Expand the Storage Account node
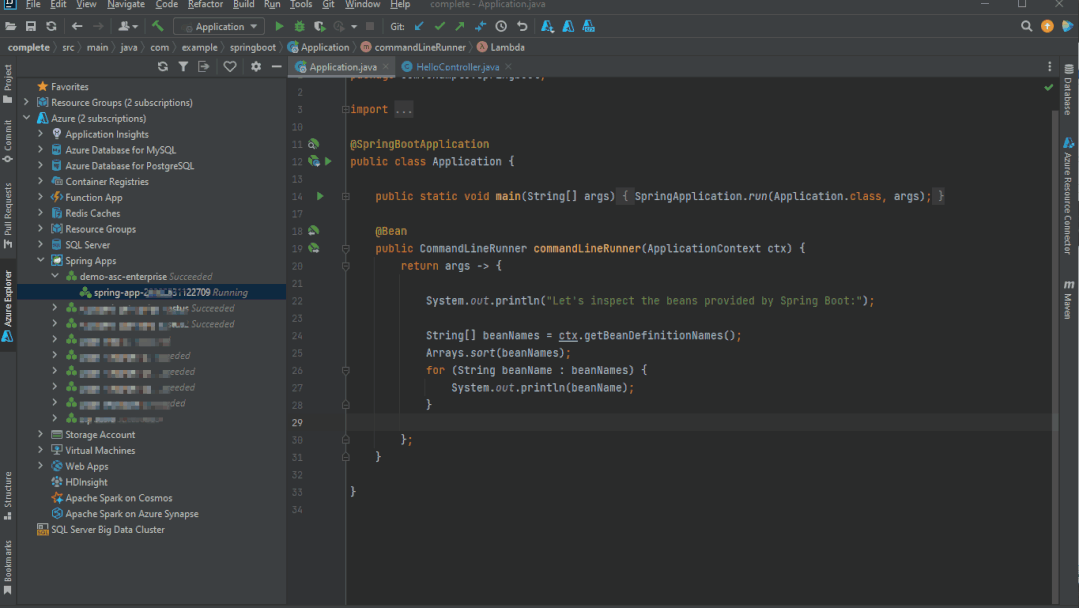Image resolution: width=1079 pixels, height=608 pixels. pos(41,434)
